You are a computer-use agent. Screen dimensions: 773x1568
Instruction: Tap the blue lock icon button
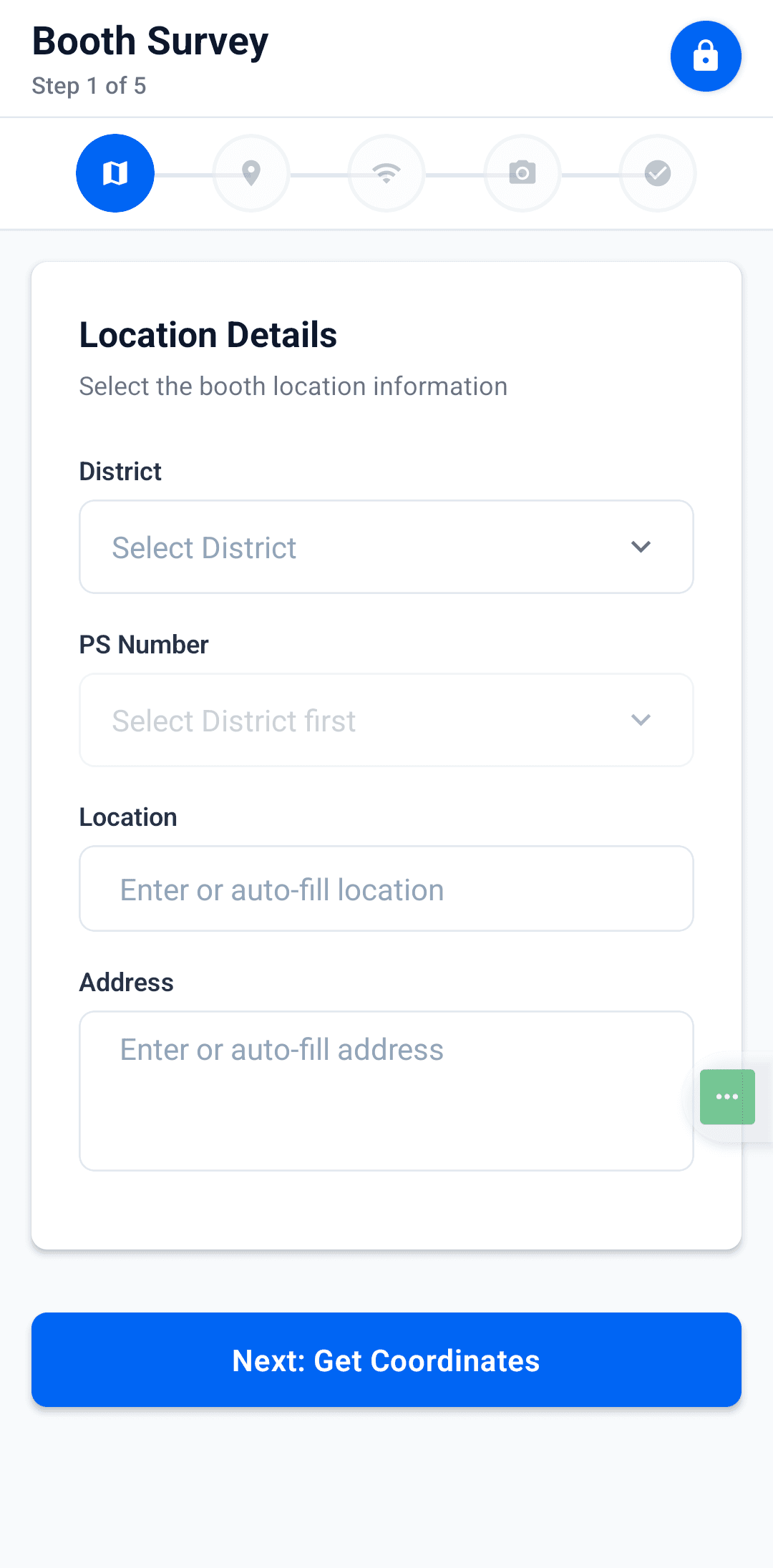[x=705, y=56]
